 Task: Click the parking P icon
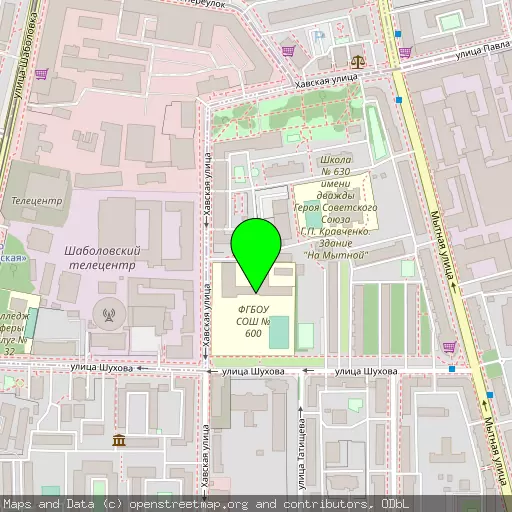319,36
